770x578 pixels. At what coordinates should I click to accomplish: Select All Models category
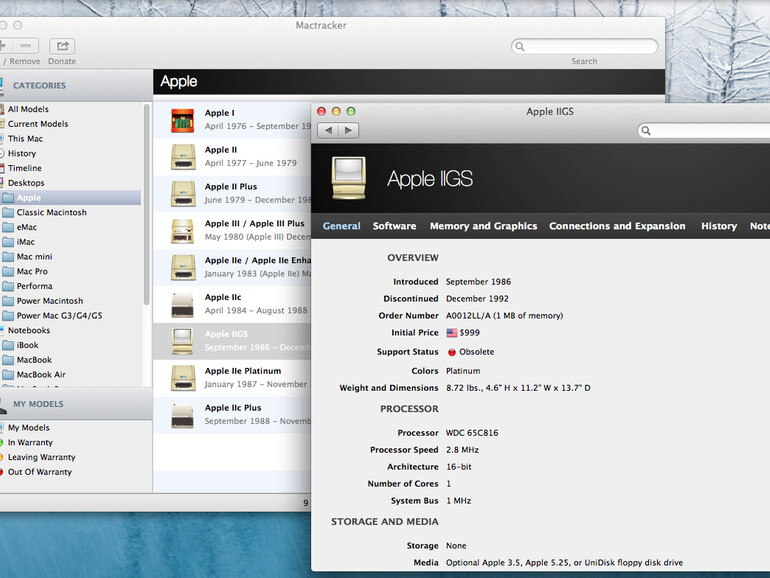(28, 109)
